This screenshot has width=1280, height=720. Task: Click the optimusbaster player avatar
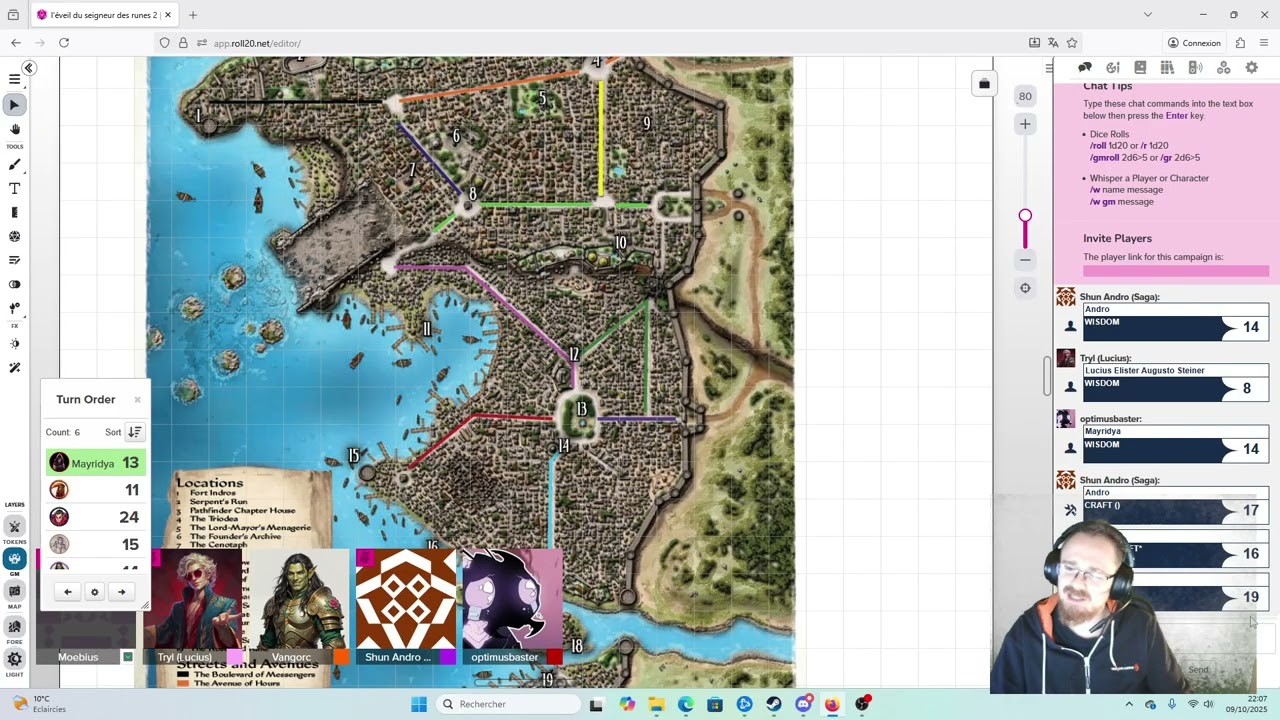[x=511, y=600]
